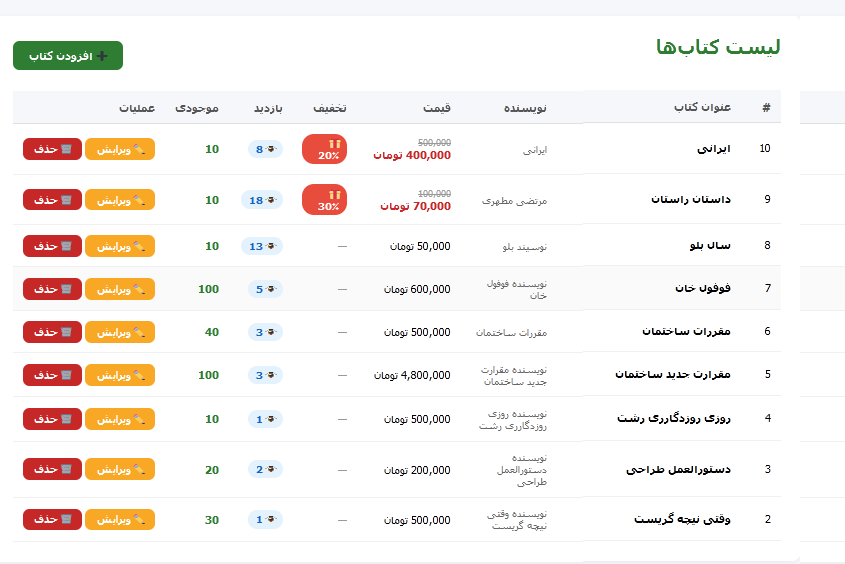The image size is (845, 564).
Task: Edit the داستان راستان book
Action: click(x=120, y=200)
